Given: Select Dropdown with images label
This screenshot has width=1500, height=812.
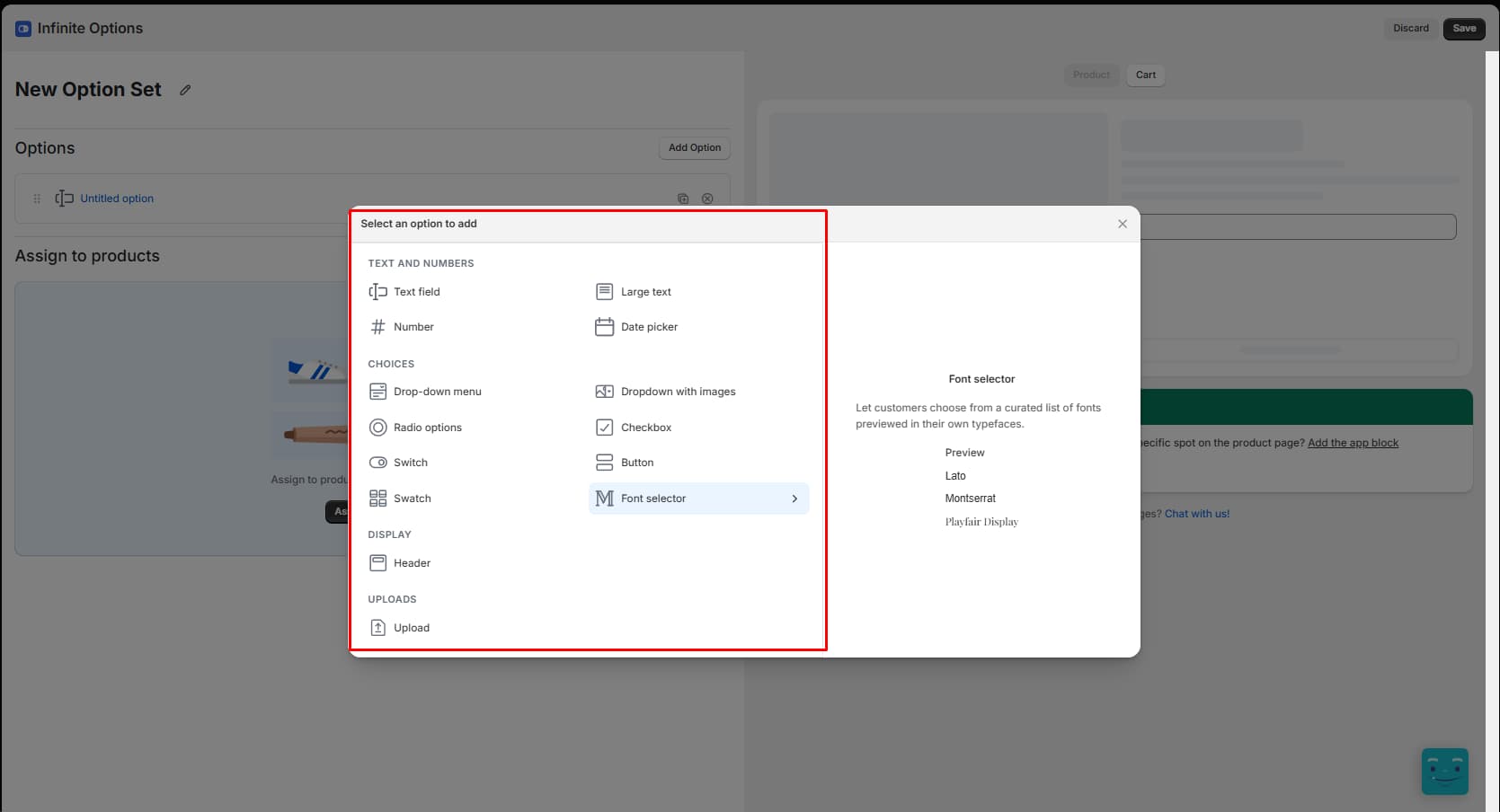Looking at the screenshot, I should (x=679, y=392).
